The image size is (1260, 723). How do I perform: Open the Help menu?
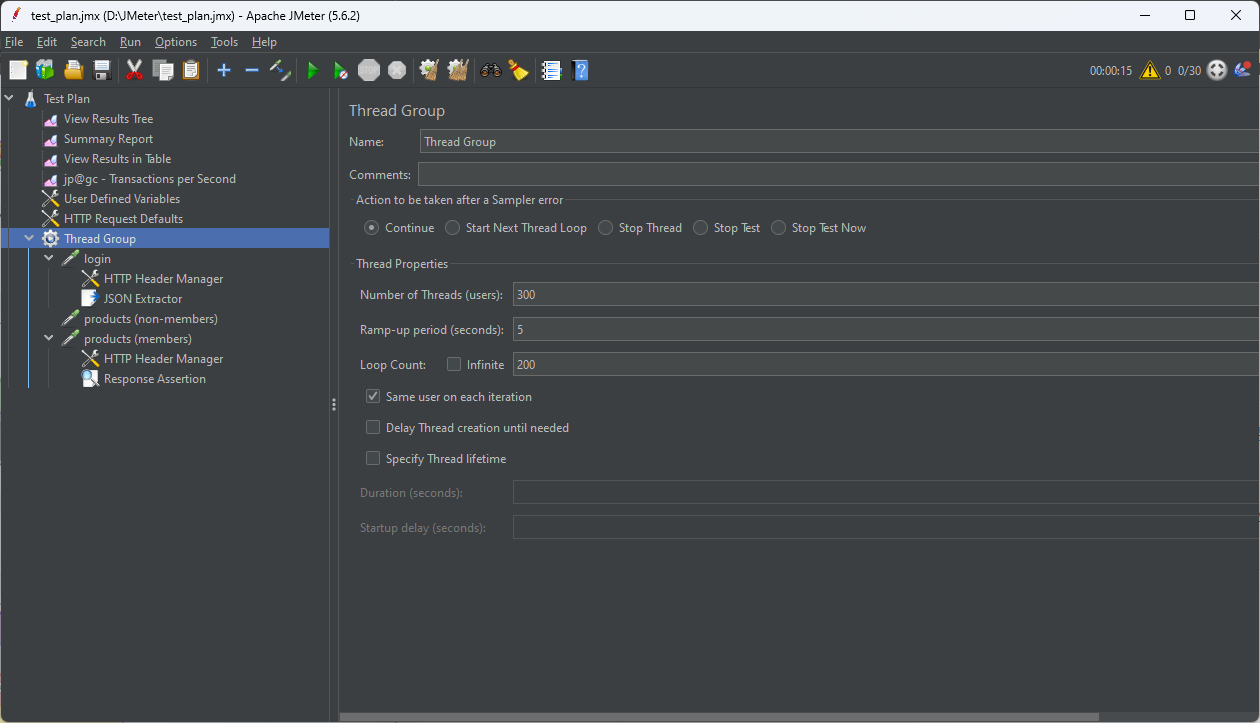[x=264, y=42]
